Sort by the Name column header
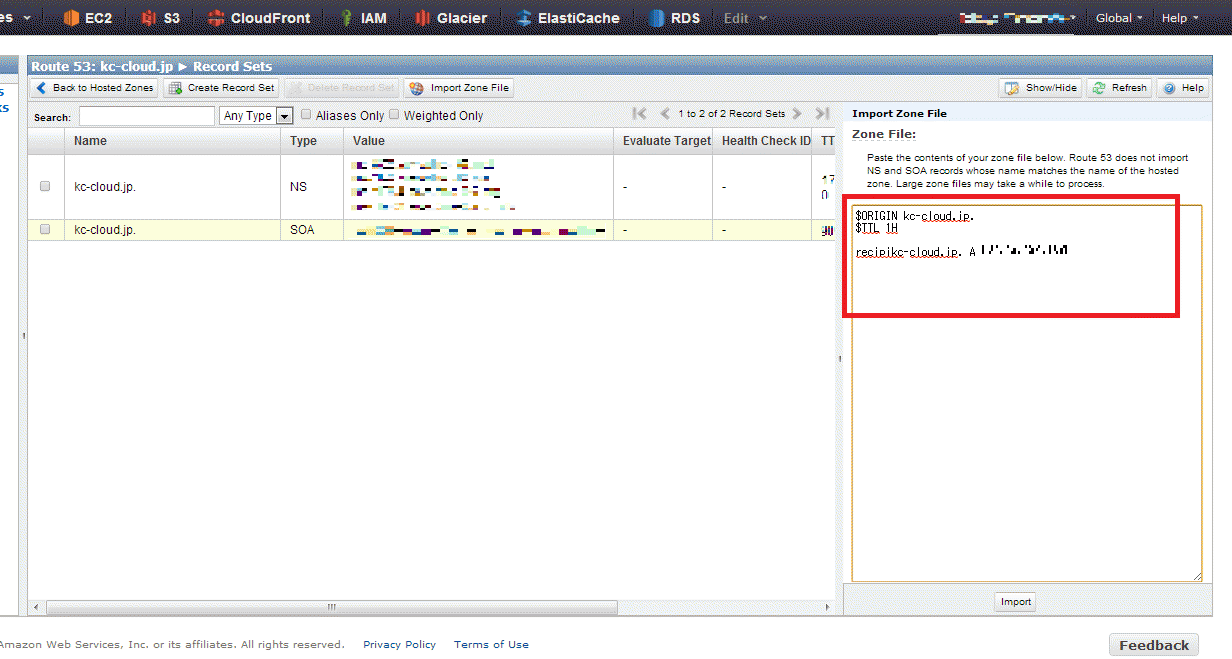The height and width of the screenshot is (659, 1232). [x=172, y=141]
